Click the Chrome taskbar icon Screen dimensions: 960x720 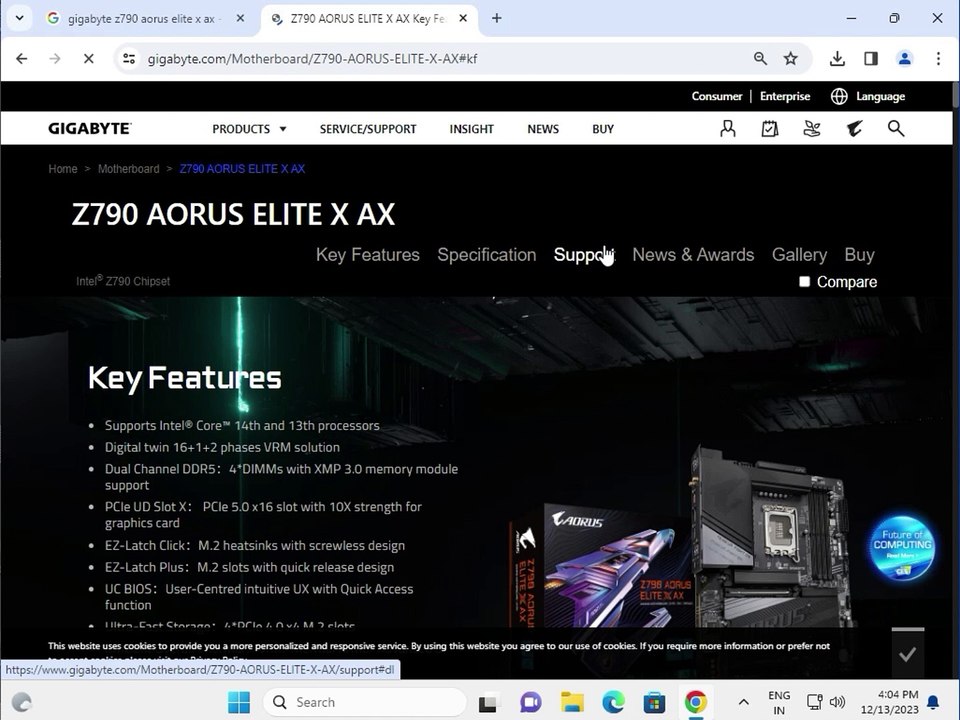point(696,702)
